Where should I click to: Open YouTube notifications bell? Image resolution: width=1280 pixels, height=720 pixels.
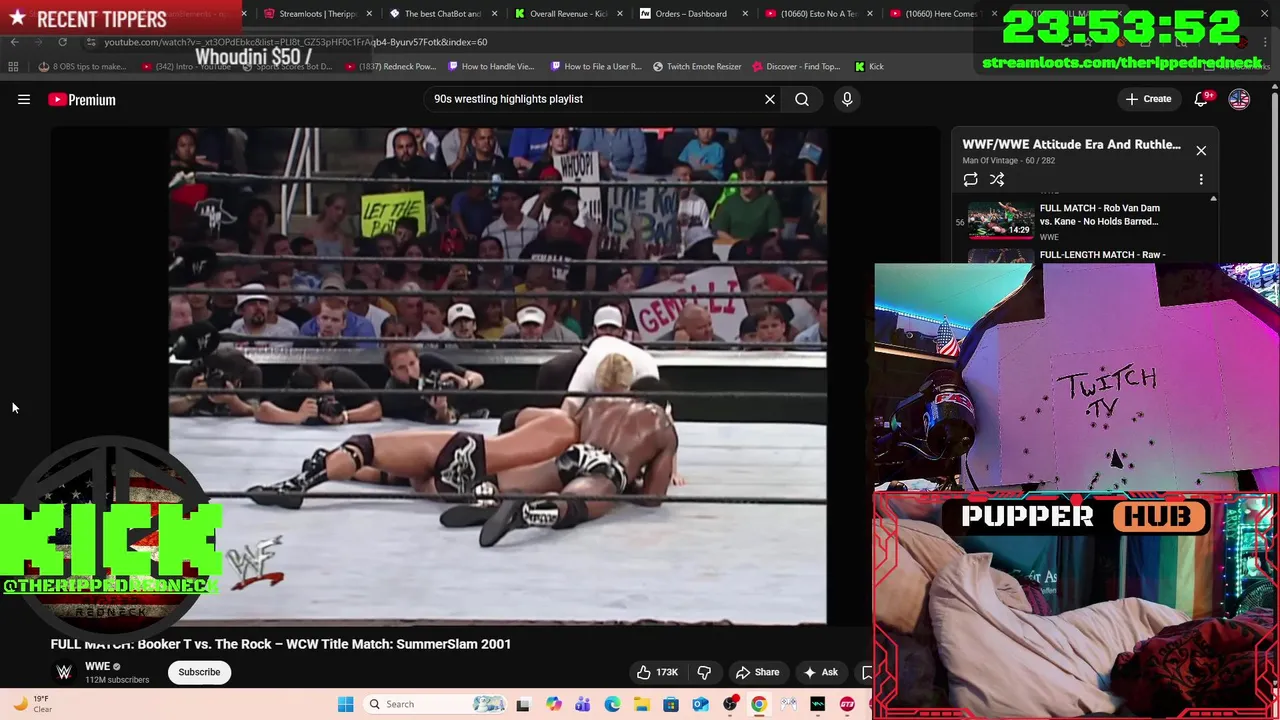1202,99
